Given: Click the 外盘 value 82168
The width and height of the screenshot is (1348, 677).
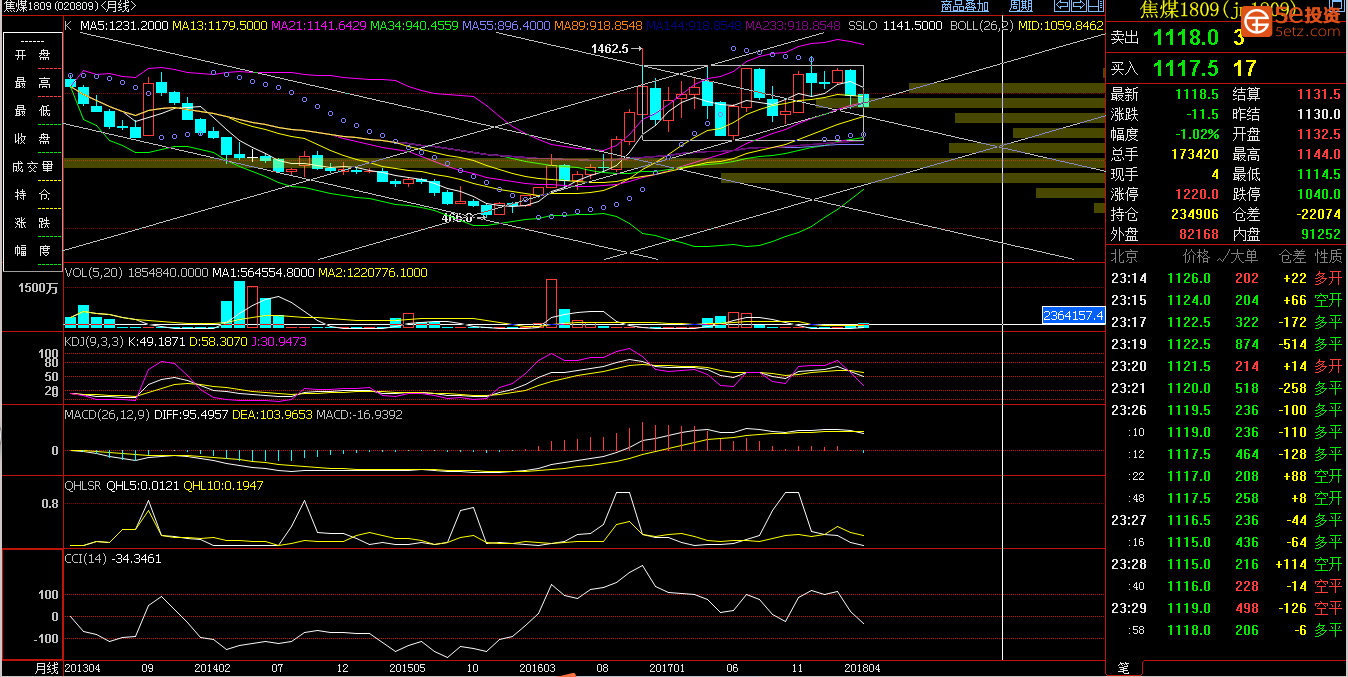Looking at the screenshot, I should click(x=1199, y=234).
